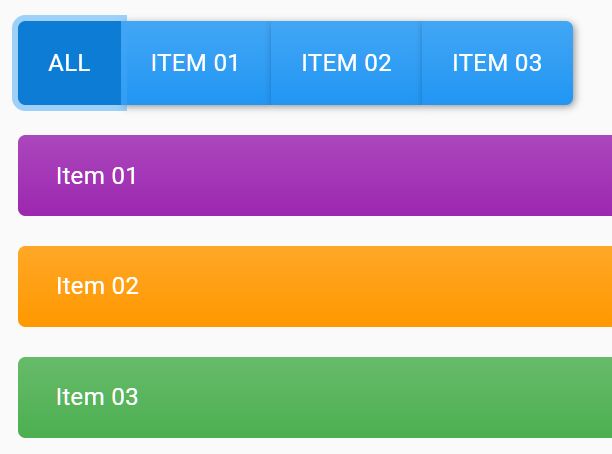This screenshot has width=612, height=454.
Task: Select the ALL filter toggle
Action: pyautogui.click(x=69, y=63)
